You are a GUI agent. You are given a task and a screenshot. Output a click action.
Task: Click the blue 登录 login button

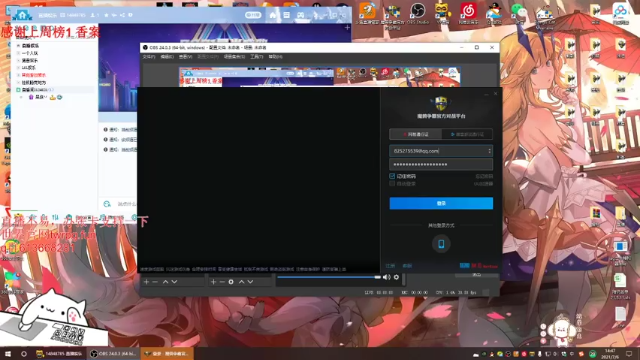(x=441, y=203)
